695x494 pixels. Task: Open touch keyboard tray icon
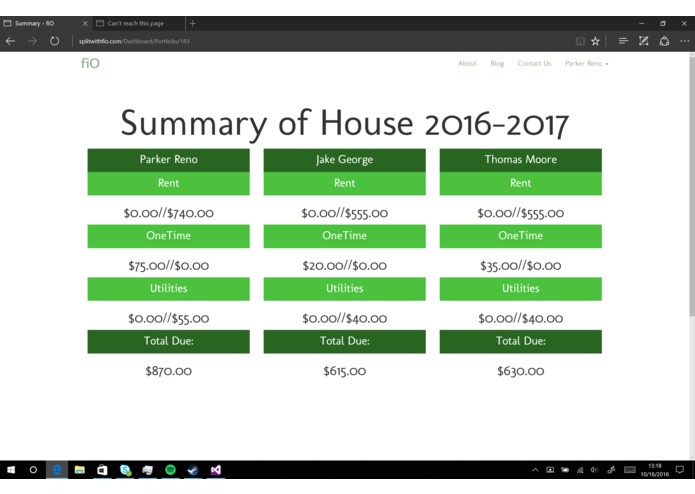tap(630, 470)
